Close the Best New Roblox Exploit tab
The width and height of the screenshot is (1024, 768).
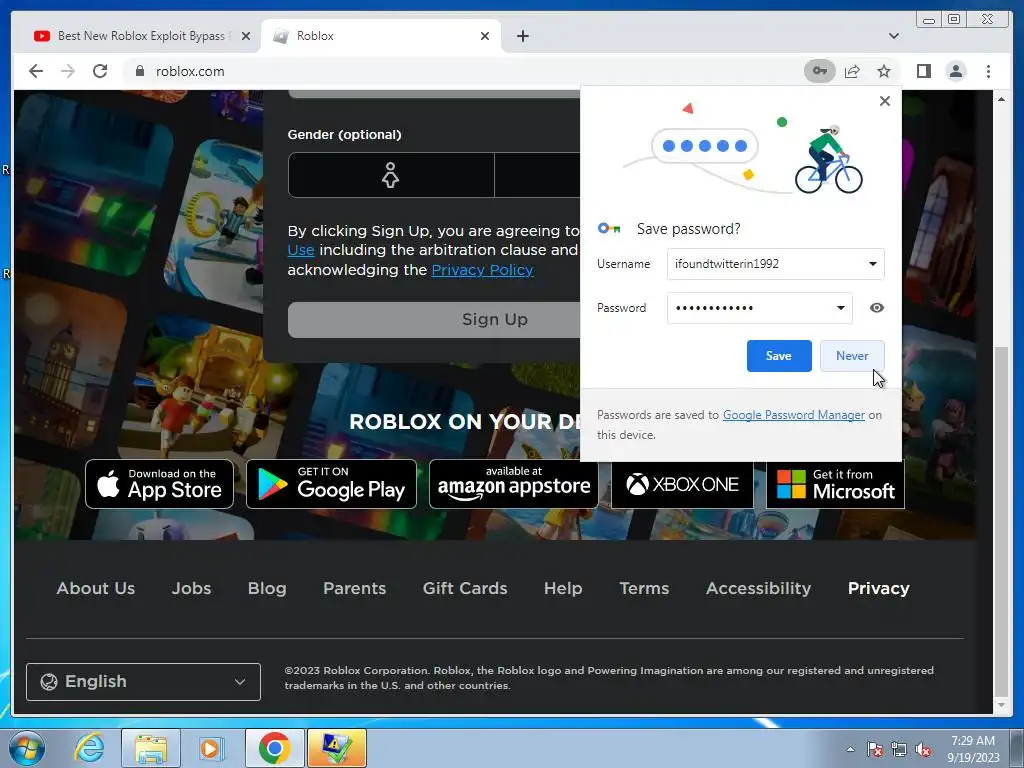[246, 36]
